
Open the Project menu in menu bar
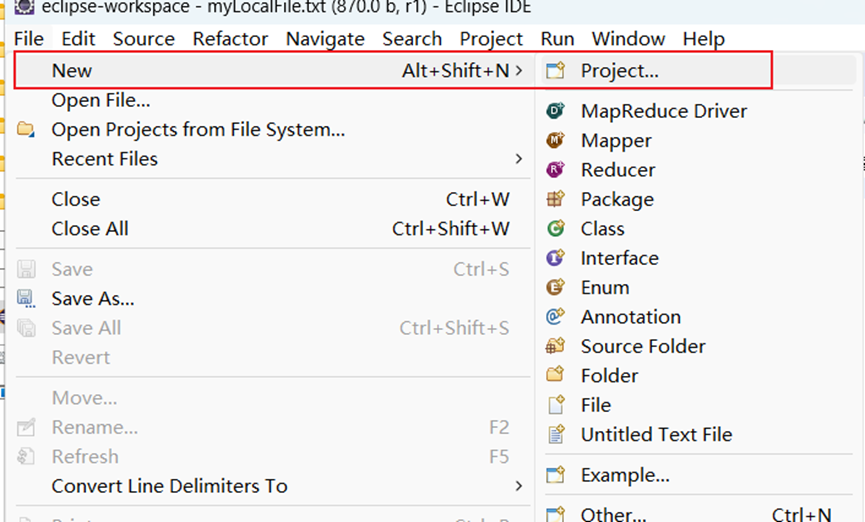coord(491,39)
